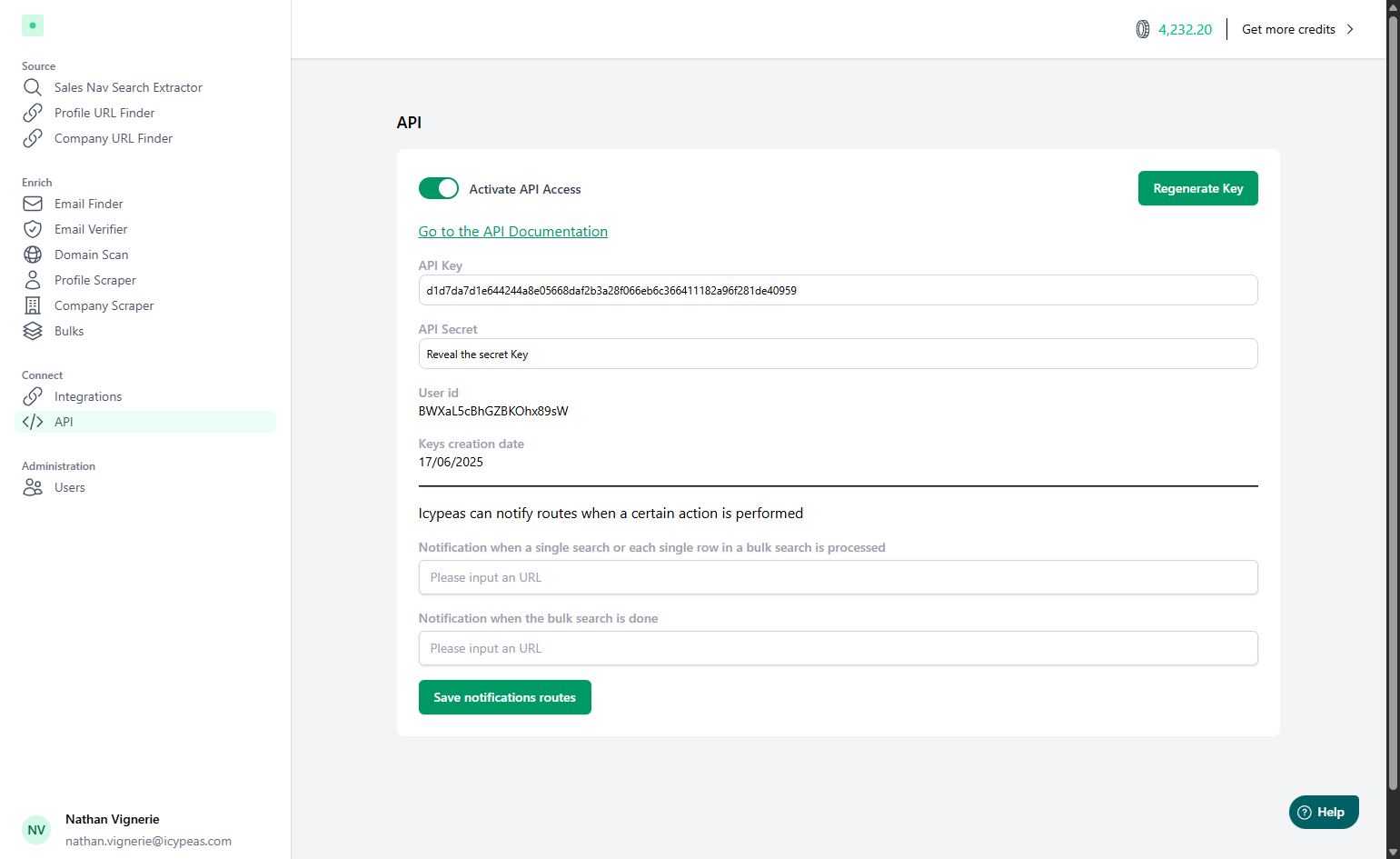Open Email Verifier from sidebar
The image size is (1400, 859).
[145, 229]
